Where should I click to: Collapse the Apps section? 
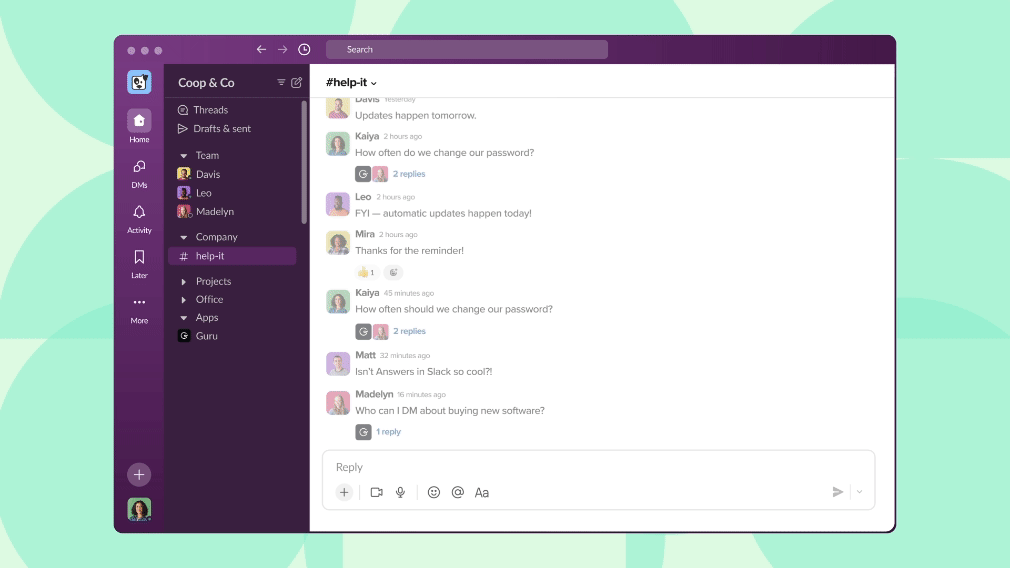pyautogui.click(x=184, y=318)
